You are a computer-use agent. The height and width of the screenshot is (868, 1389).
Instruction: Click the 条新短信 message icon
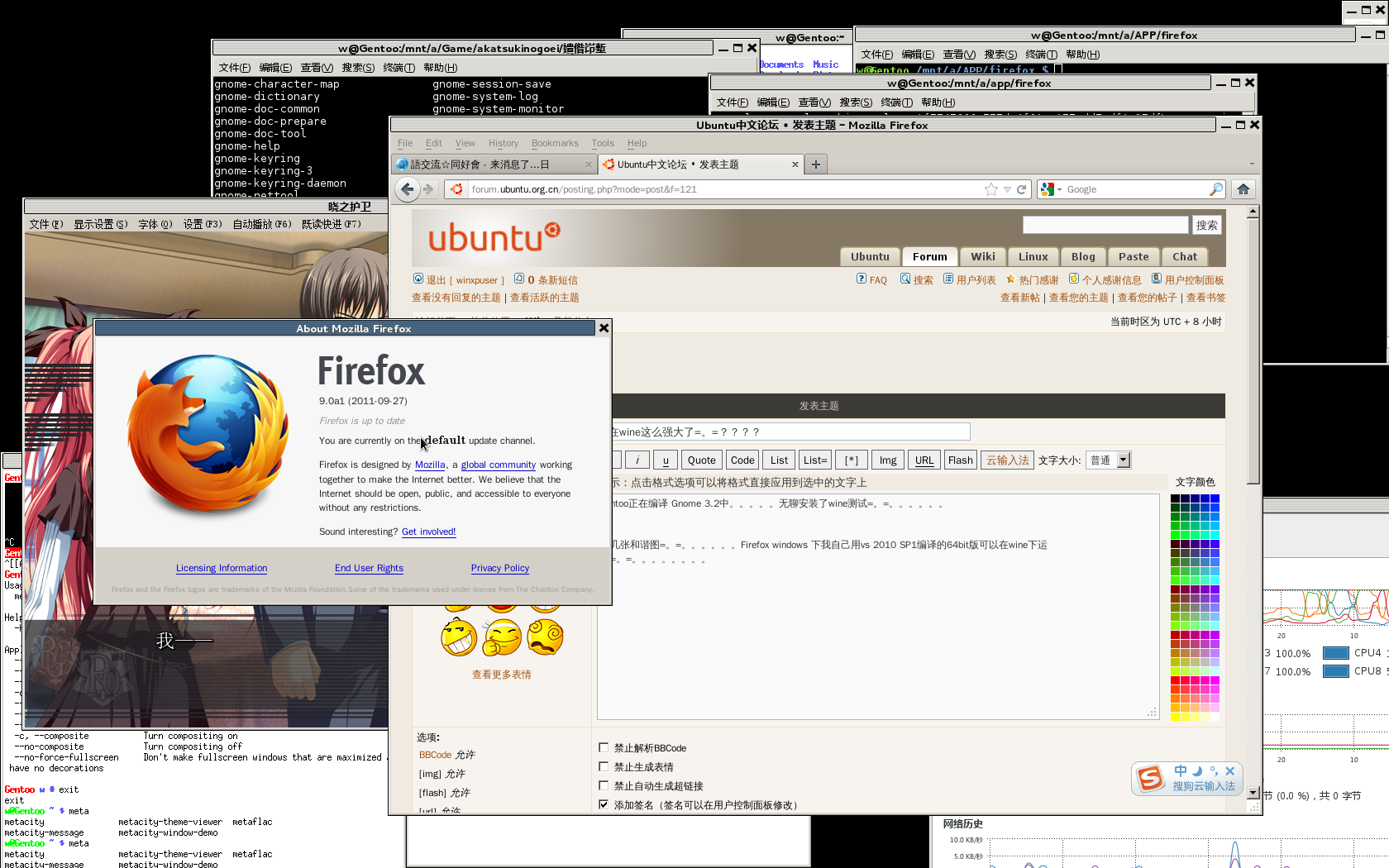[x=519, y=279]
